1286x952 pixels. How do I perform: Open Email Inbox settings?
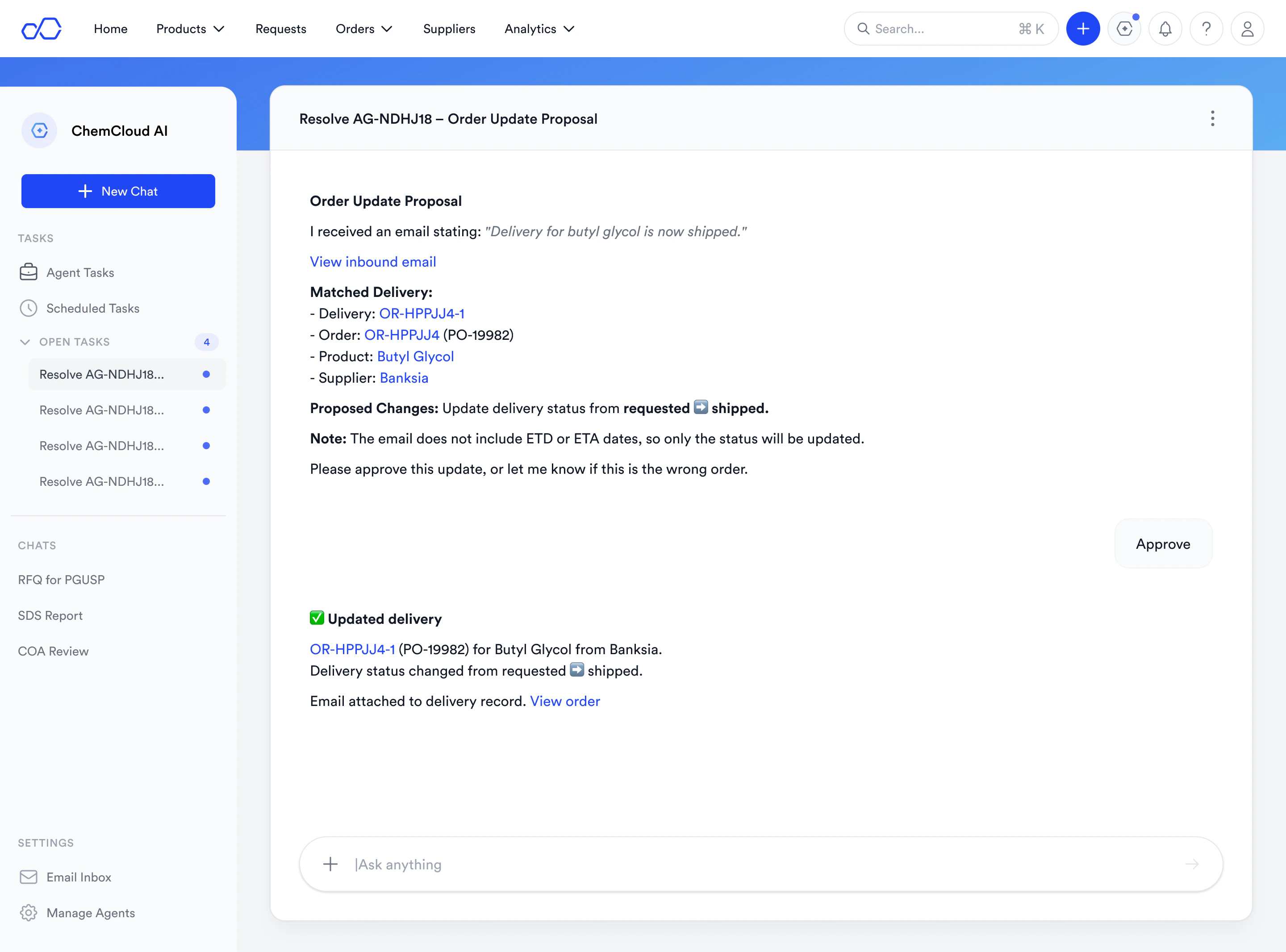[x=78, y=877]
